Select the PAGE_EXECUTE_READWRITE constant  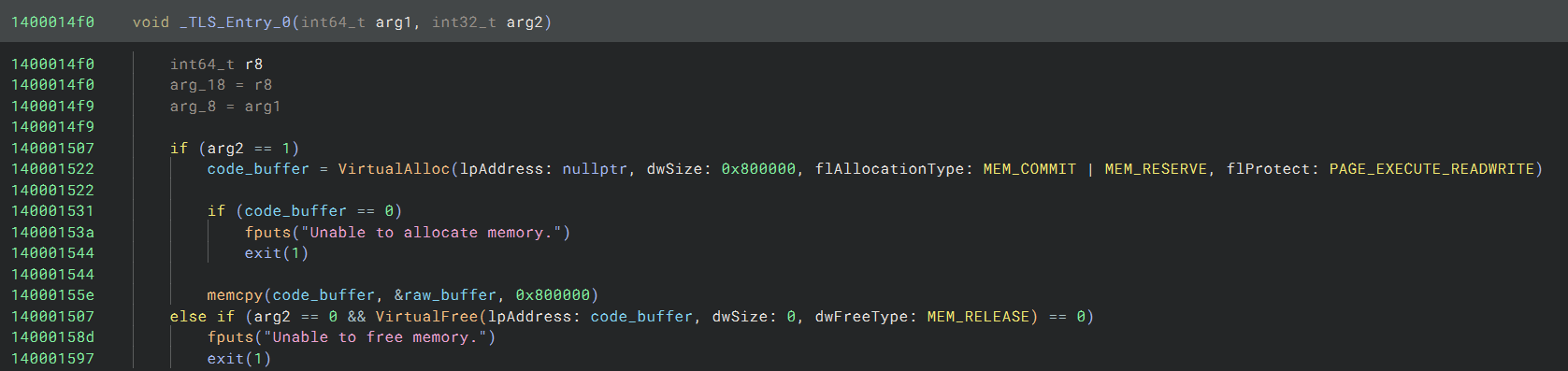click(x=1431, y=169)
